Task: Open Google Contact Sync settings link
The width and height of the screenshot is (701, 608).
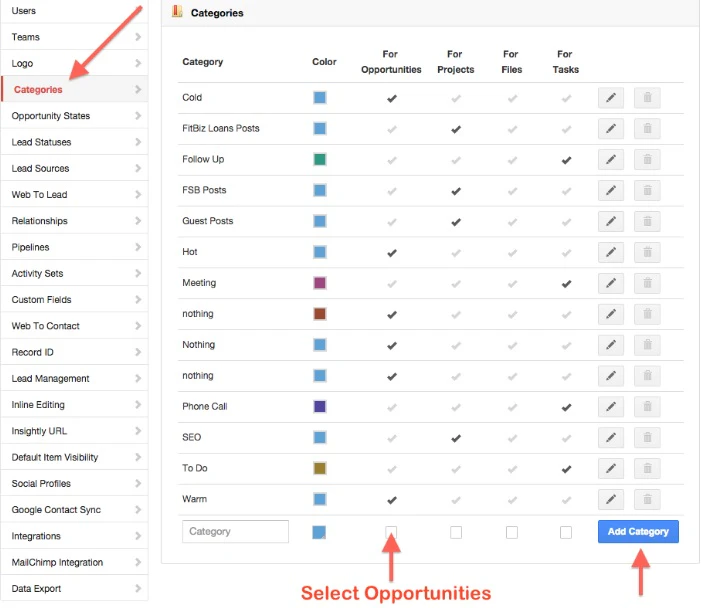Action: [x=74, y=510]
